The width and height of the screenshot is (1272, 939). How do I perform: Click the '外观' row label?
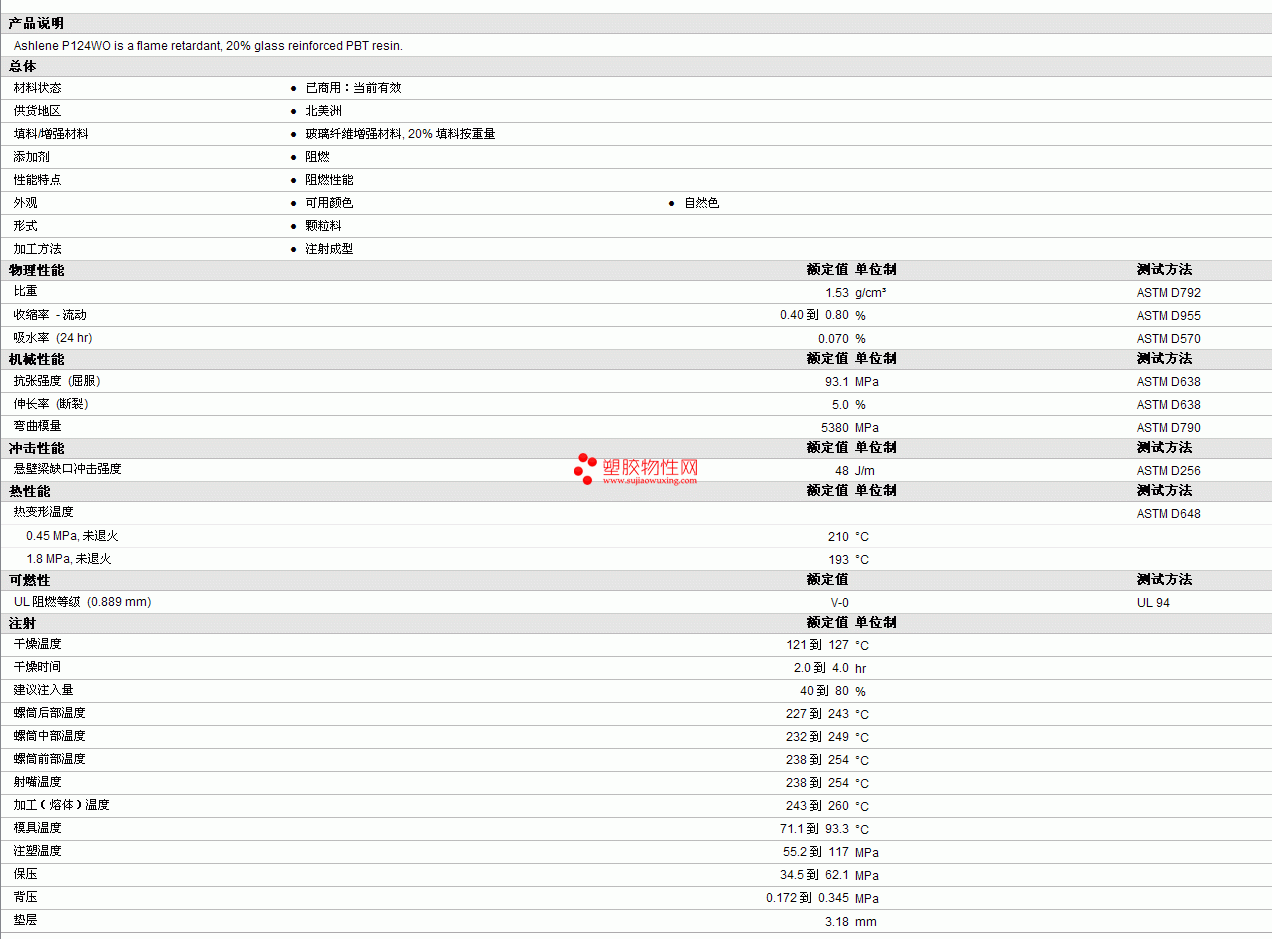click(x=25, y=203)
